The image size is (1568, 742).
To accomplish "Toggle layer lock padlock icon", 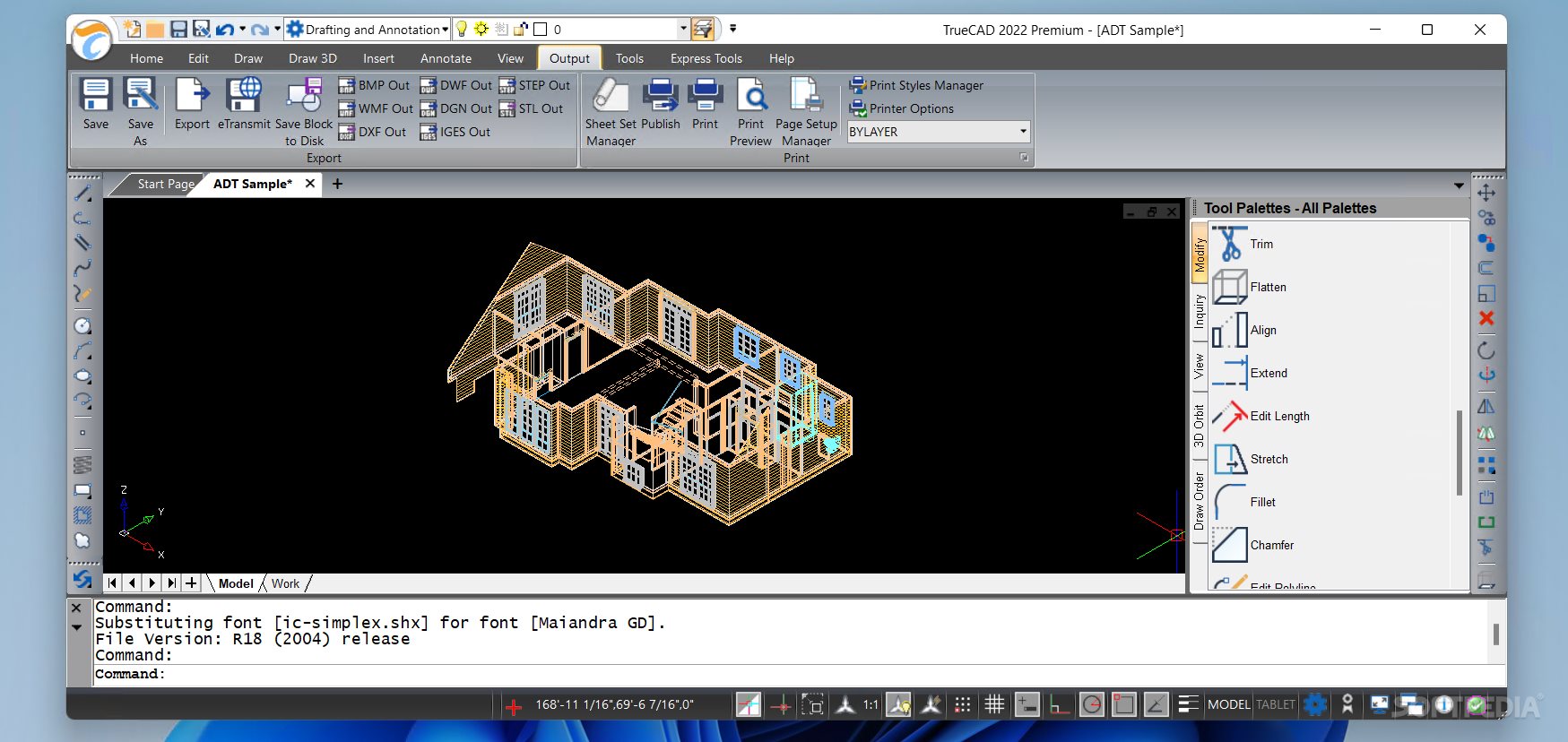I will click(521, 29).
